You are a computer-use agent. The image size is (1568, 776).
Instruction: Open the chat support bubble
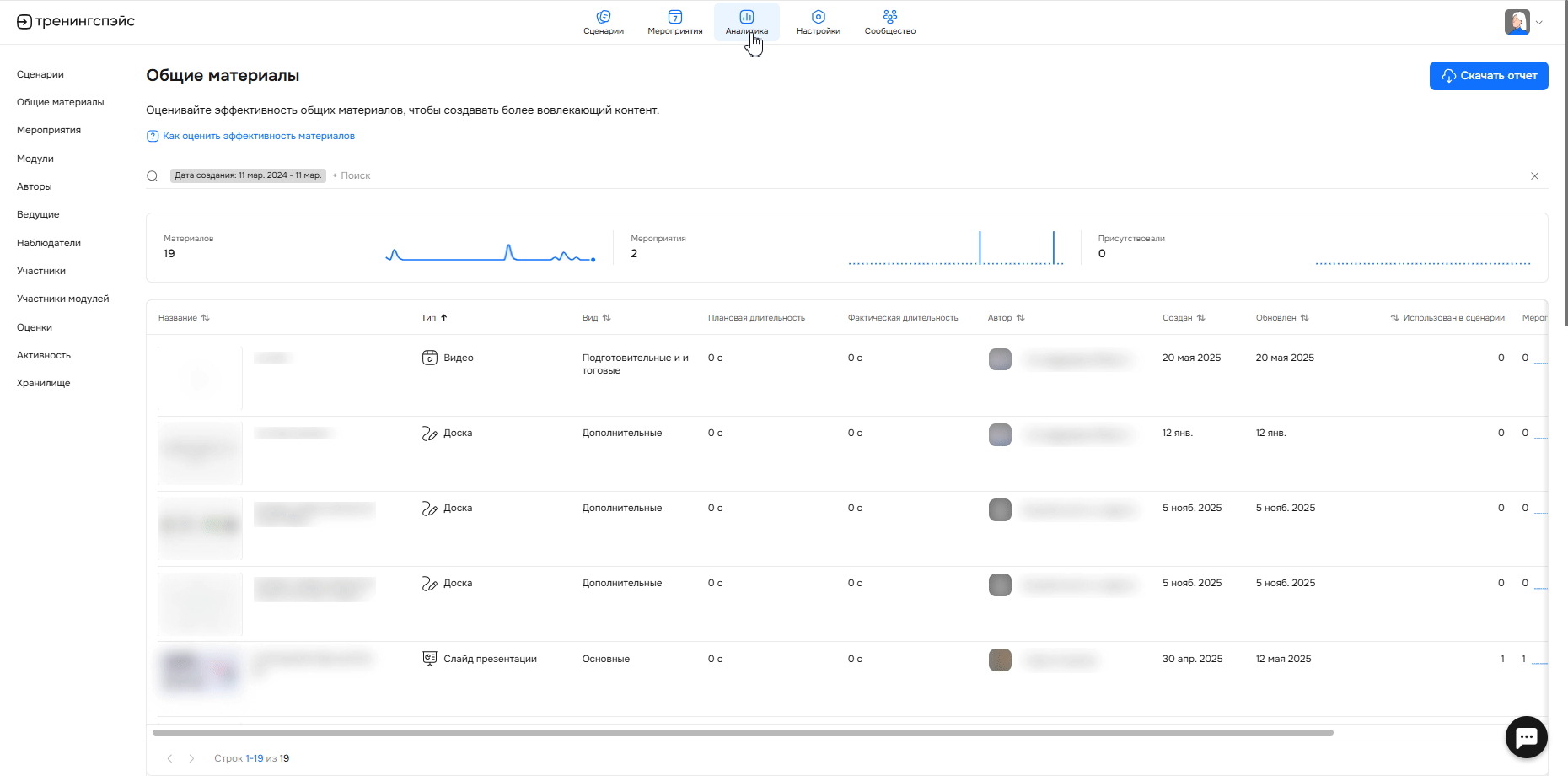pos(1526,737)
